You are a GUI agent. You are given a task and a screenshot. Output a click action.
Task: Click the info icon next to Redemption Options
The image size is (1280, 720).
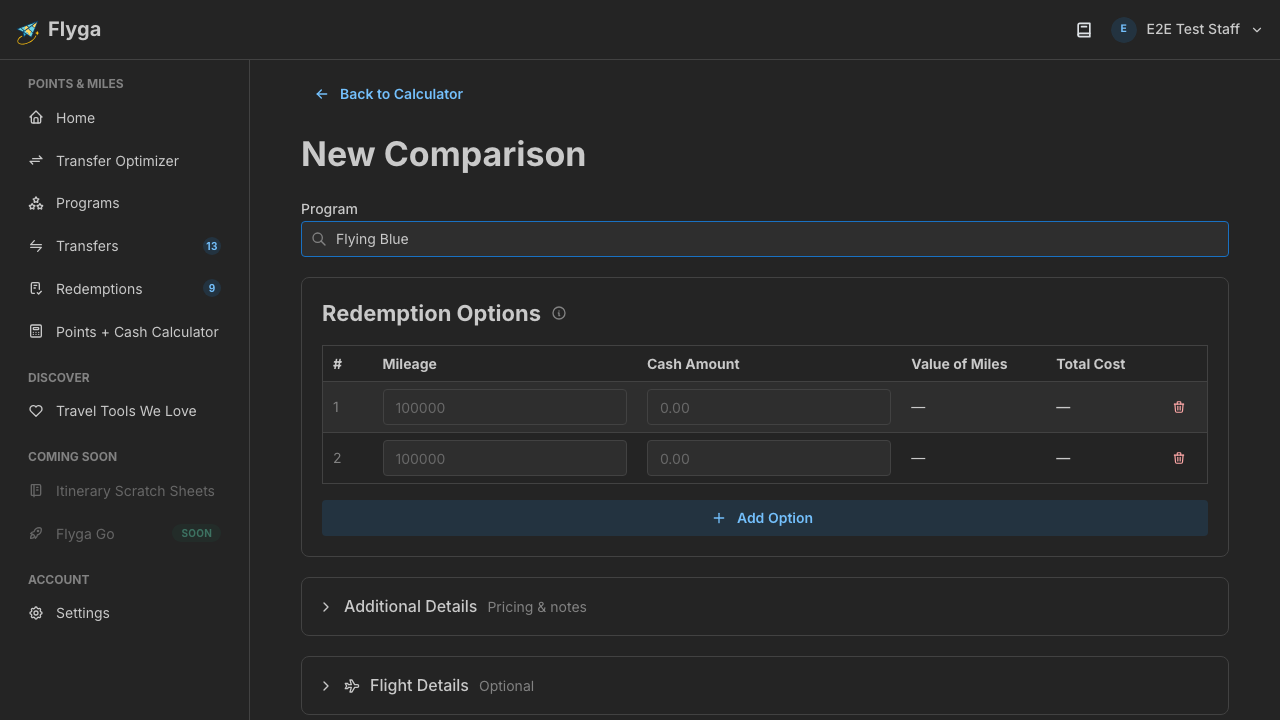tap(559, 313)
